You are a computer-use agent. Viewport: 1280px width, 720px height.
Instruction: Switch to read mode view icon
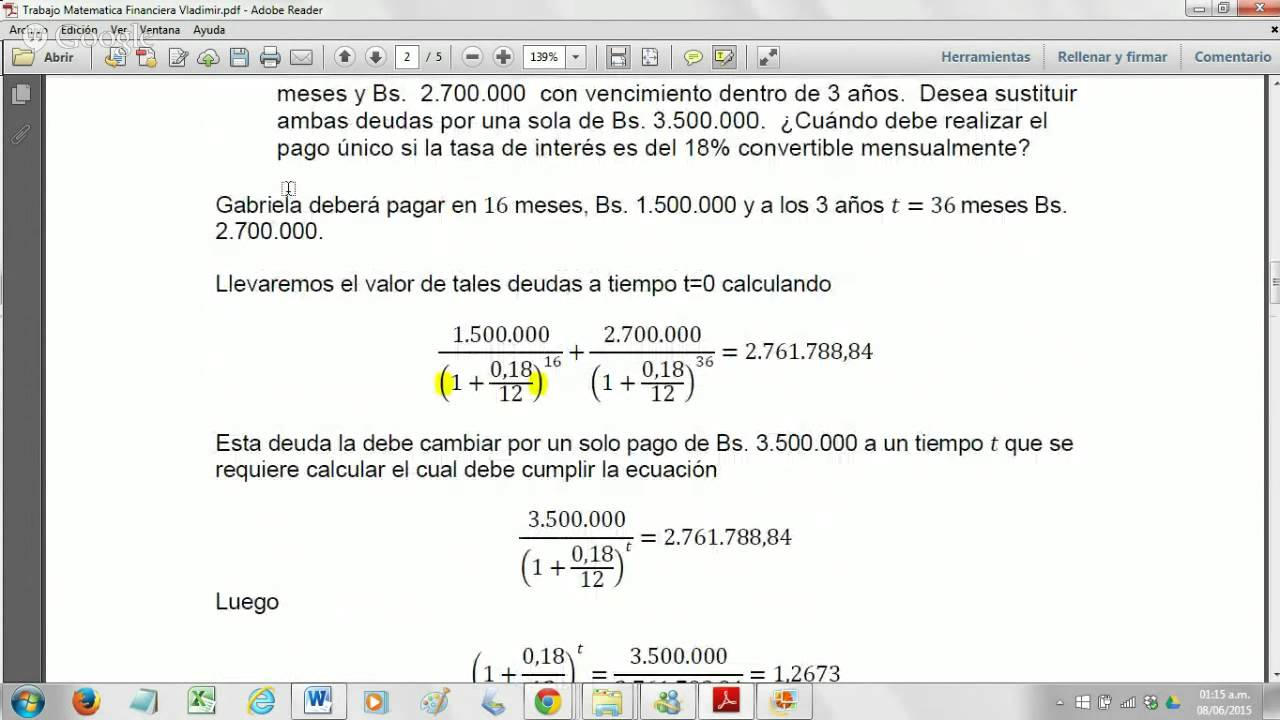point(768,57)
